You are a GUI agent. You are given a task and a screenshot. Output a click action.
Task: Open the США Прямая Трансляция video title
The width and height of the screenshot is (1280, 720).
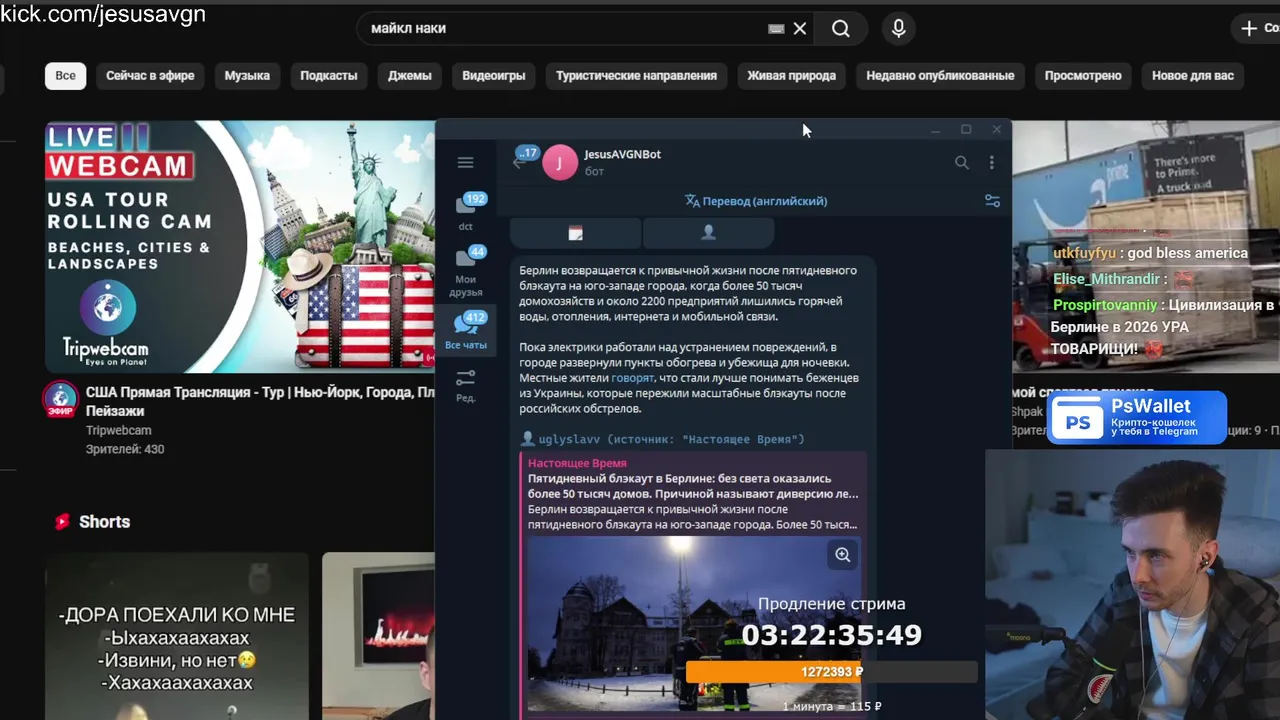pyautogui.click(x=260, y=402)
